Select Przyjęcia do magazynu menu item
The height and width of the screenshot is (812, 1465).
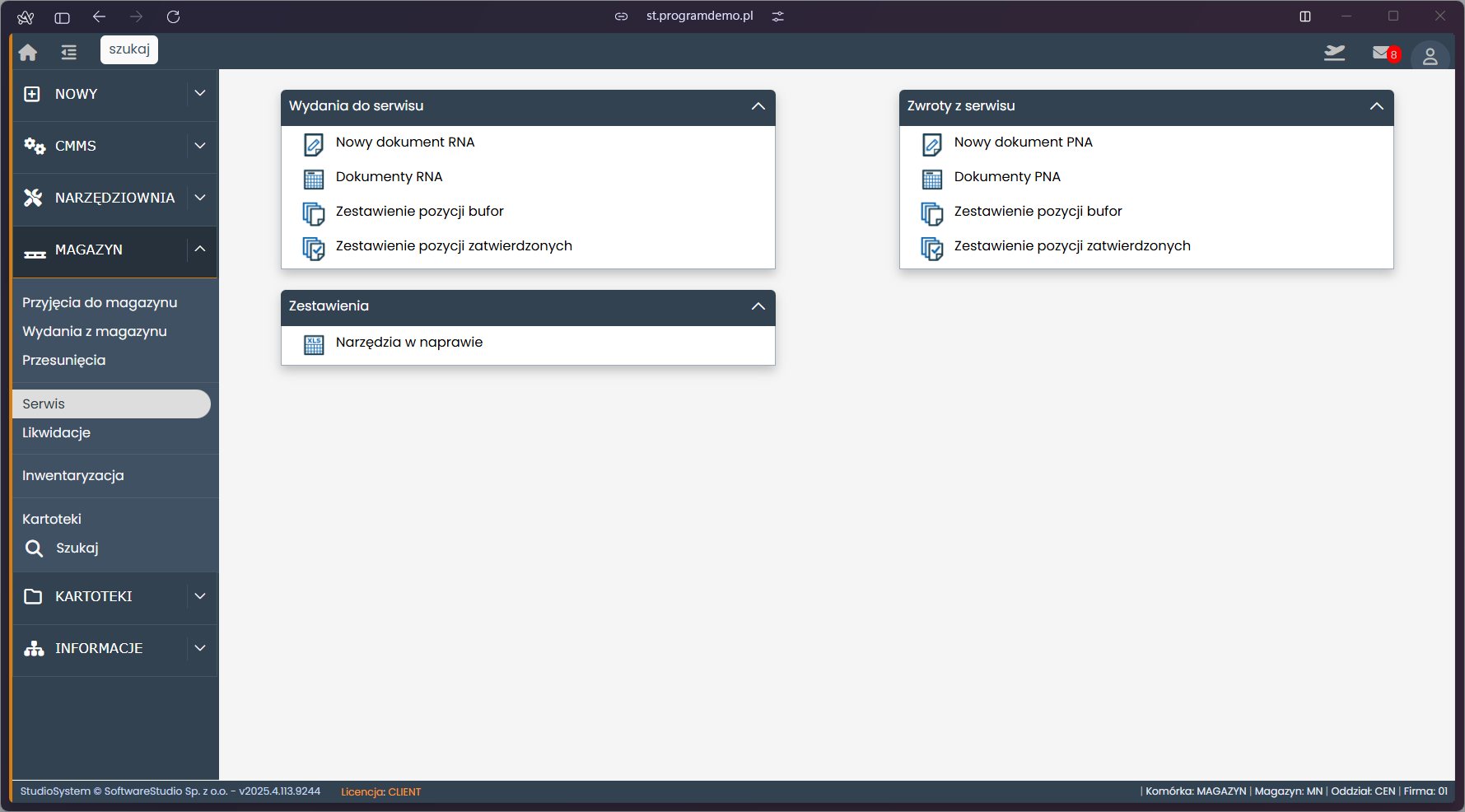coord(100,302)
